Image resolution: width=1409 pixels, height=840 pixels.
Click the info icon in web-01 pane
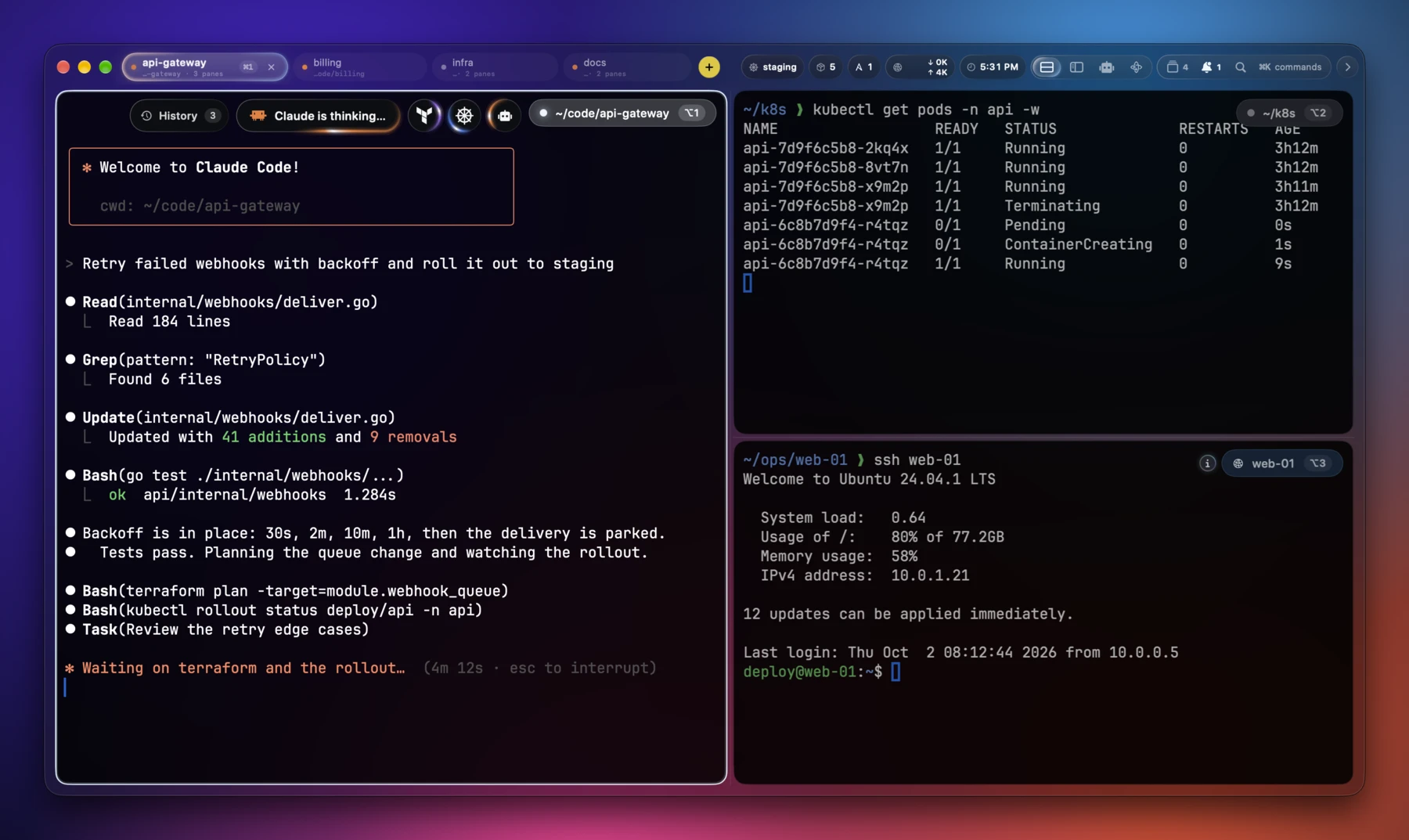1207,463
